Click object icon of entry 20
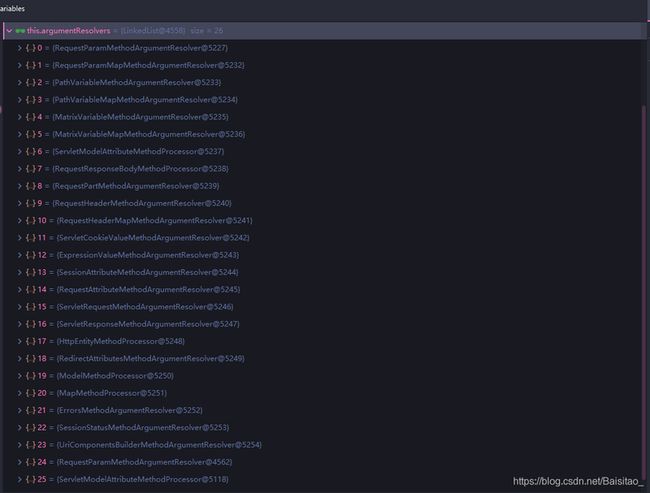650x493 pixels. click(x=31, y=393)
